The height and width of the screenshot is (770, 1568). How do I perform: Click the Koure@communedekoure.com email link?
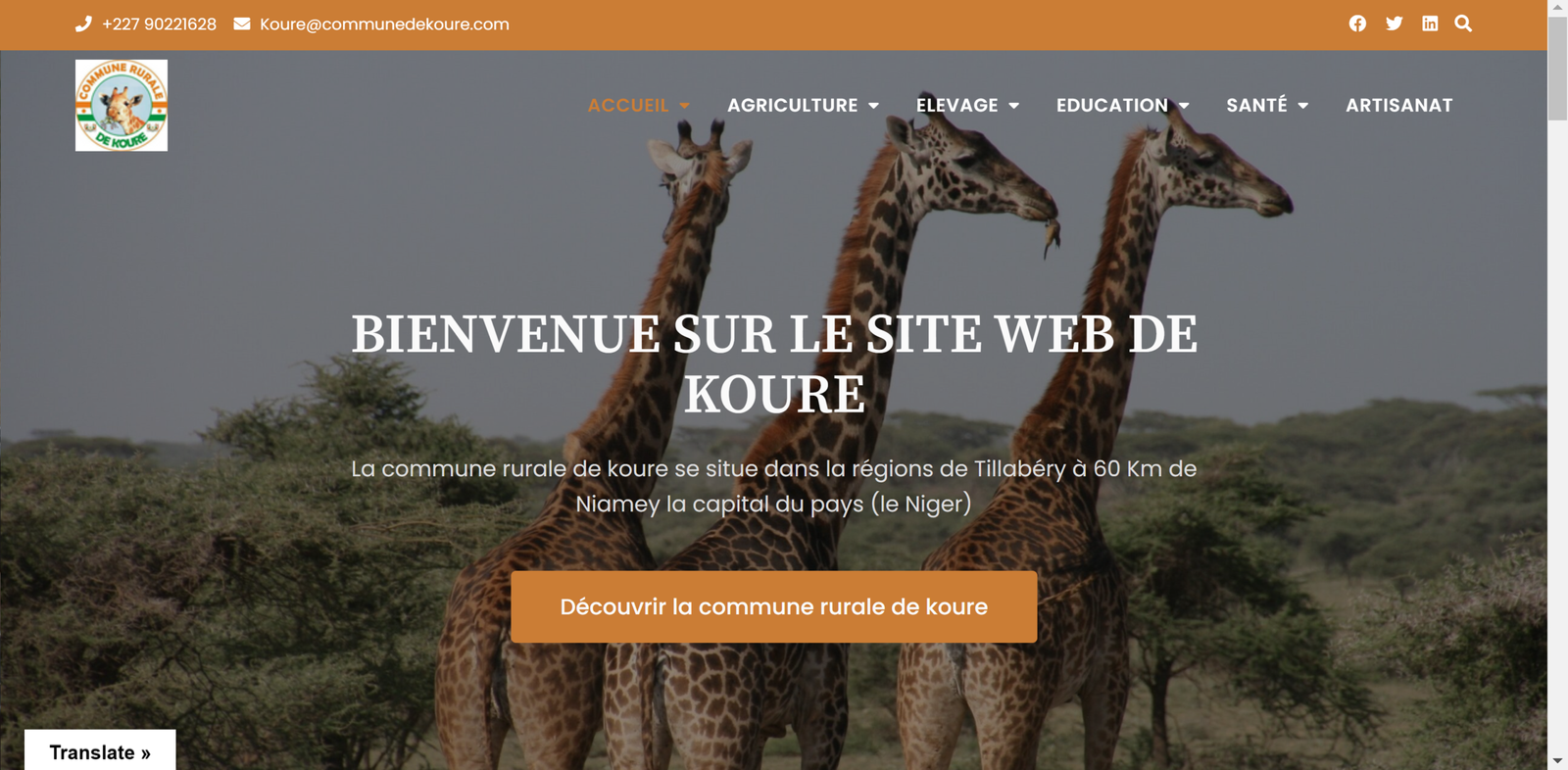(384, 24)
